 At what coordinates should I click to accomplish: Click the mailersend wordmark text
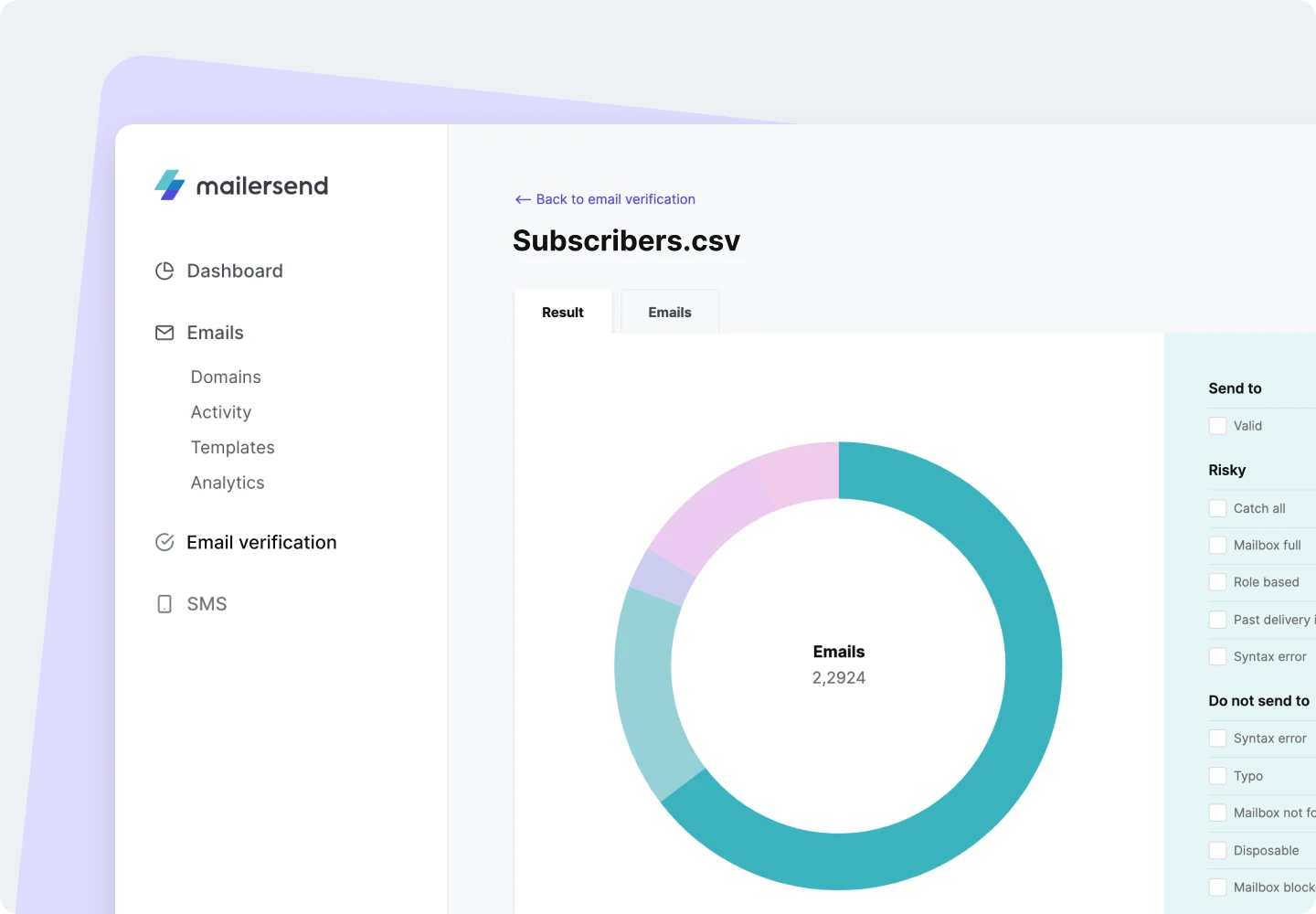(262, 186)
